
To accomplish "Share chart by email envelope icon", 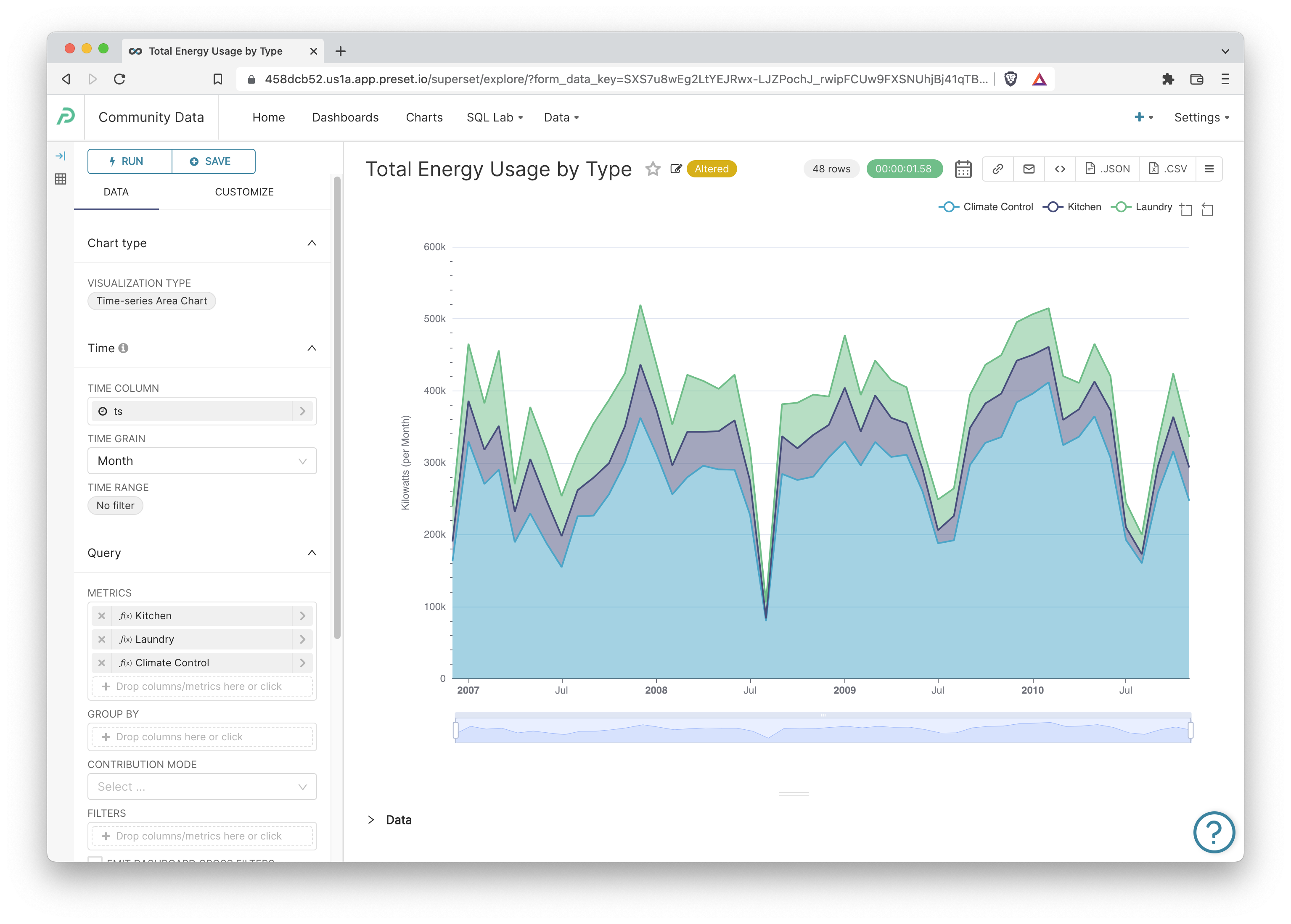I will [1029, 169].
